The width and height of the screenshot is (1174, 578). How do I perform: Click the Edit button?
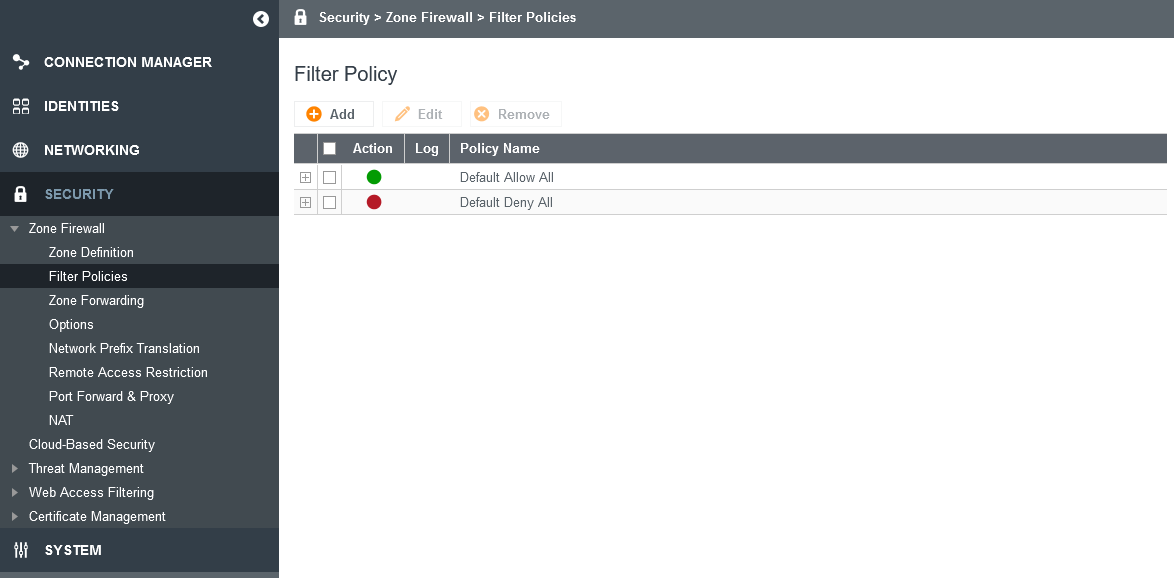point(422,114)
